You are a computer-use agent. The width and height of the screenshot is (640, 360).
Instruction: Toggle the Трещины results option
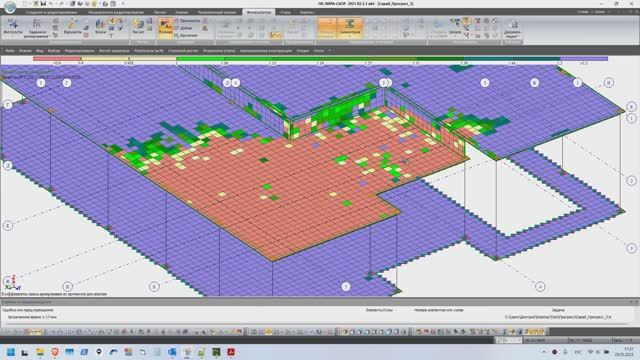pyautogui.click(x=186, y=36)
